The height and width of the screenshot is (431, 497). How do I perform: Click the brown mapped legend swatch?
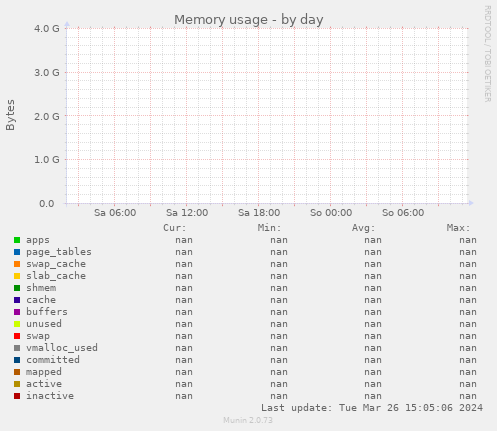17,372
